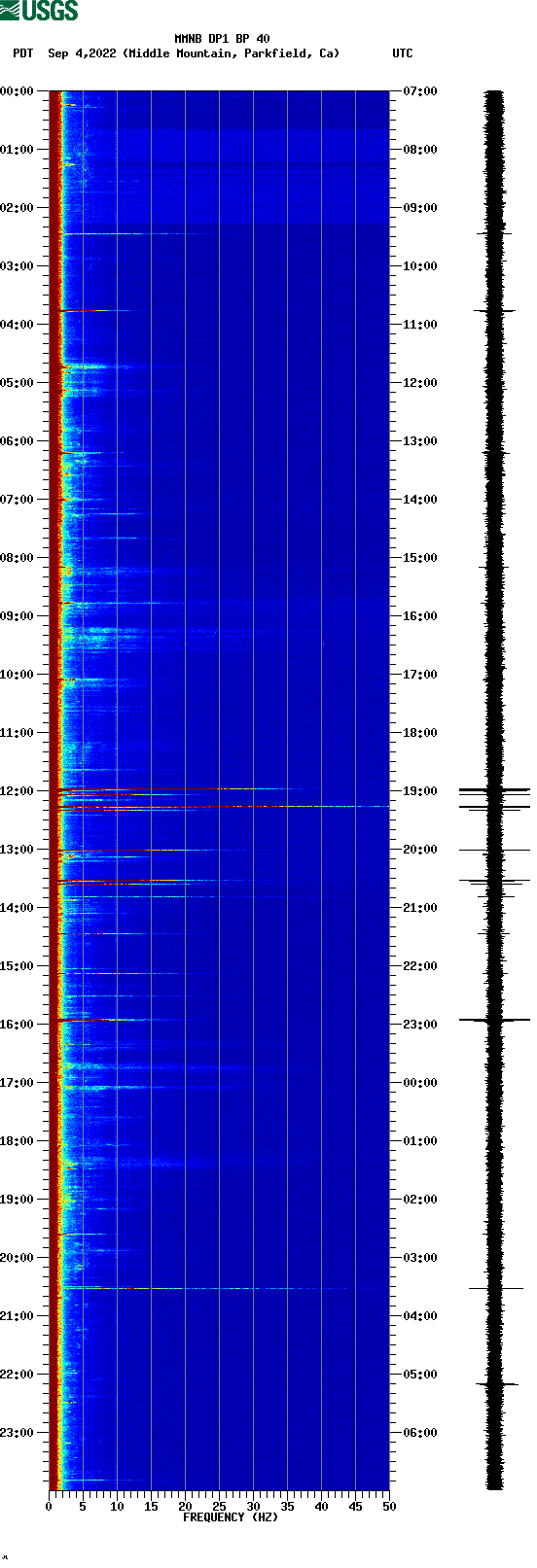Click the 12:00 PDT time label
The image size is (537, 1568).
[x=17, y=791]
